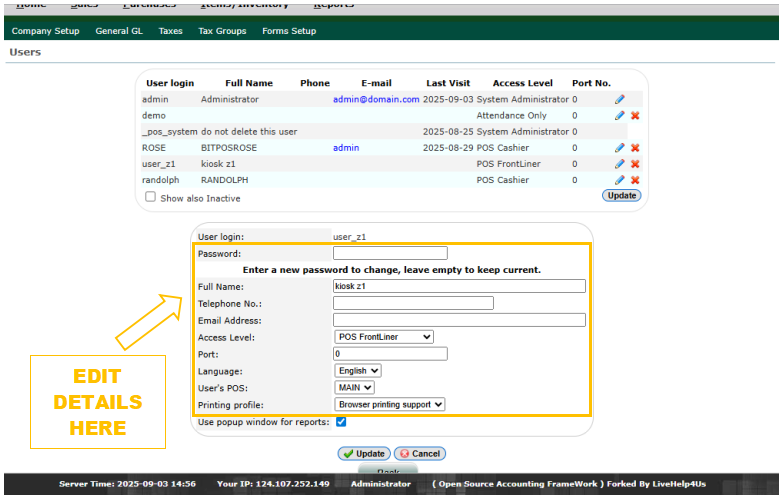Image resolution: width=782 pixels, height=498 pixels.
Task: Open the admin@domain.com email link
Action: point(376,99)
